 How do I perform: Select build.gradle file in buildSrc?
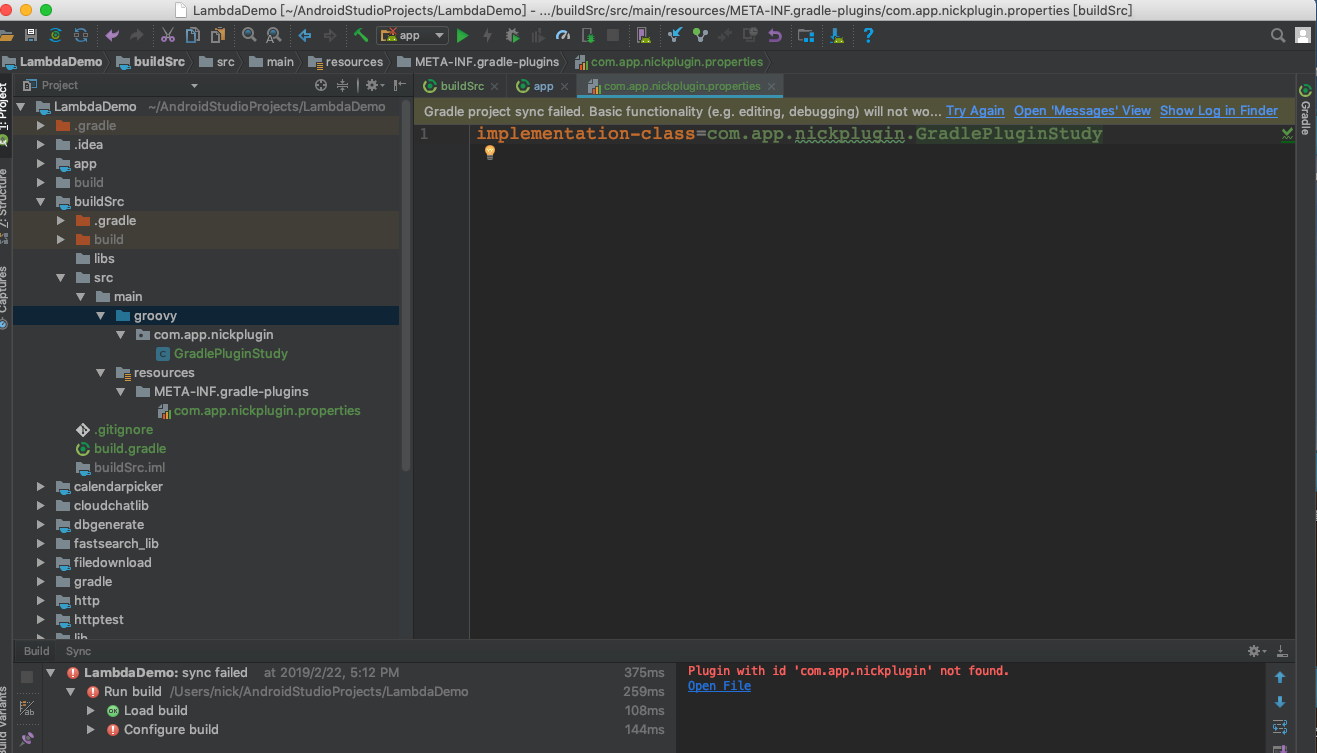coord(130,448)
